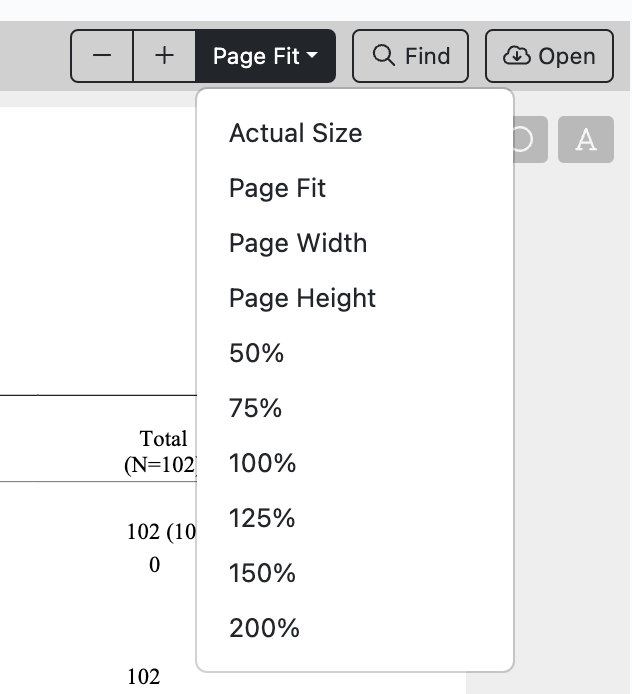Collapse the Page Fit zoom dropdown
Screen dimensions: 632x694
(265, 56)
